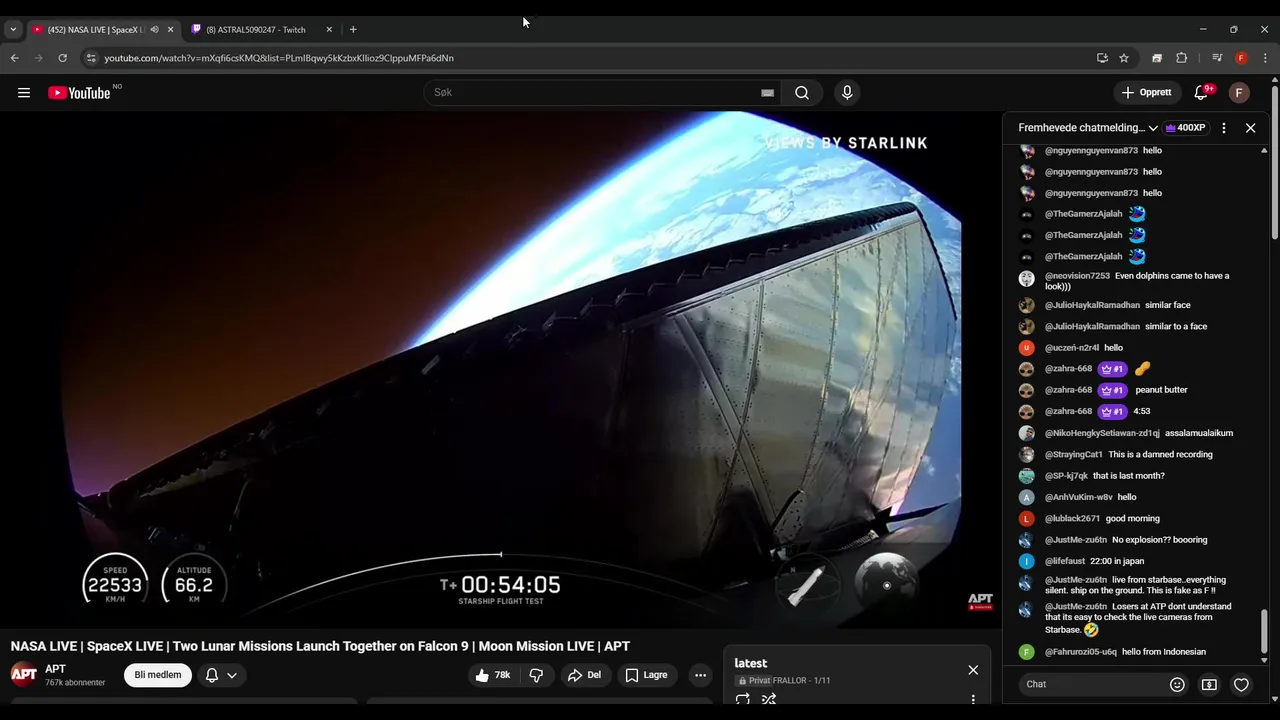Viewport: 1280px width, 720px height.
Task: Click the video title text
Action: click(320, 646)
